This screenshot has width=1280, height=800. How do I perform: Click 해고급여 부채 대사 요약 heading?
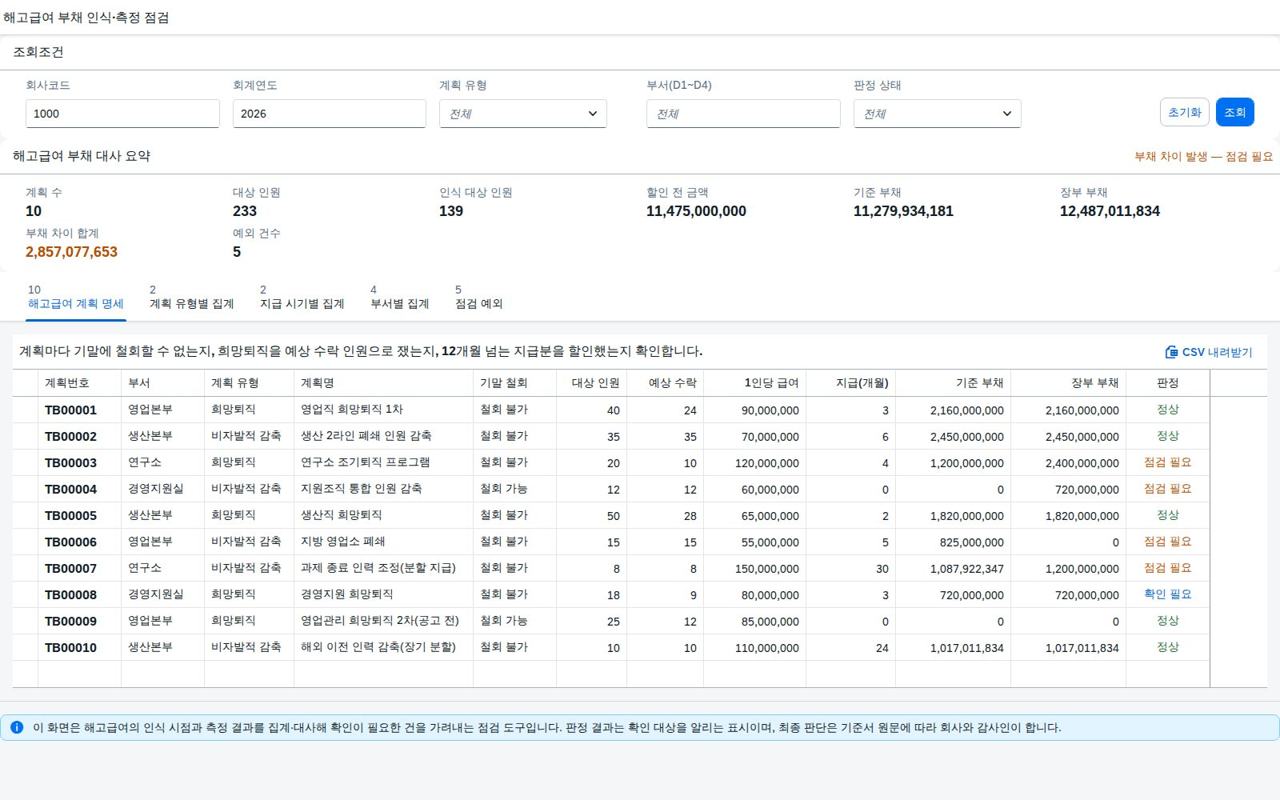click(x=82, y=156)
